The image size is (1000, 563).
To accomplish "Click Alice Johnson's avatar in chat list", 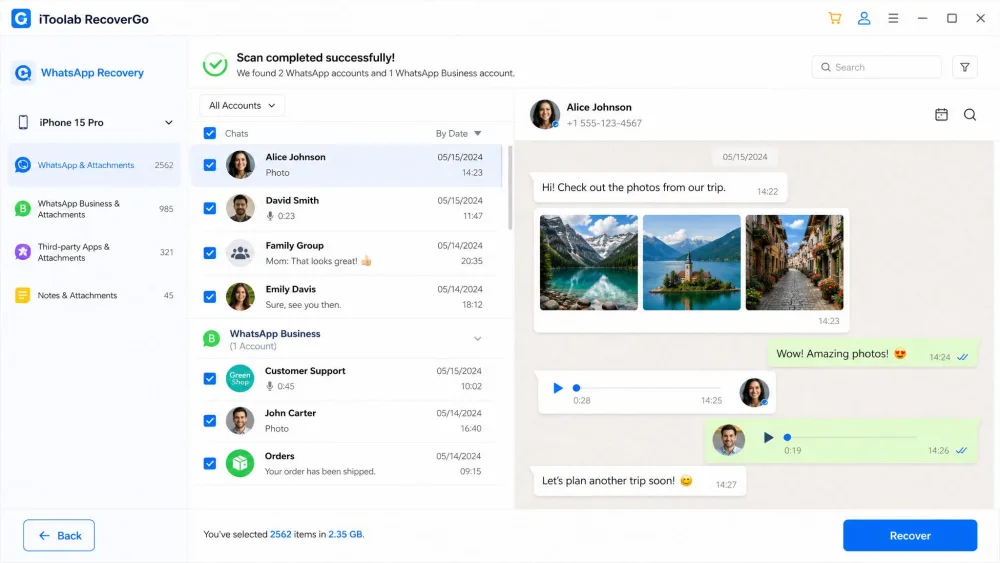I will pyautogui.click(x=240, y=165).
